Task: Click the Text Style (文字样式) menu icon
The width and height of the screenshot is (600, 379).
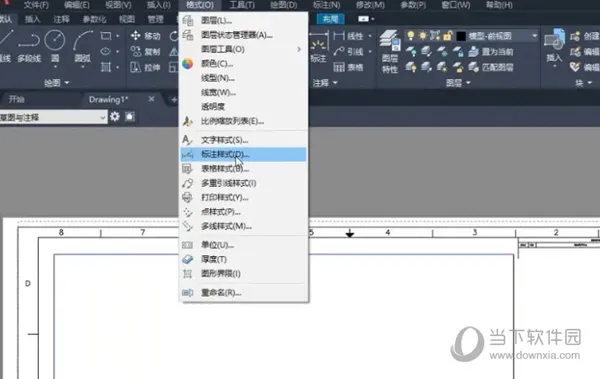Action: pyautogui.click(x=188, y=140)
